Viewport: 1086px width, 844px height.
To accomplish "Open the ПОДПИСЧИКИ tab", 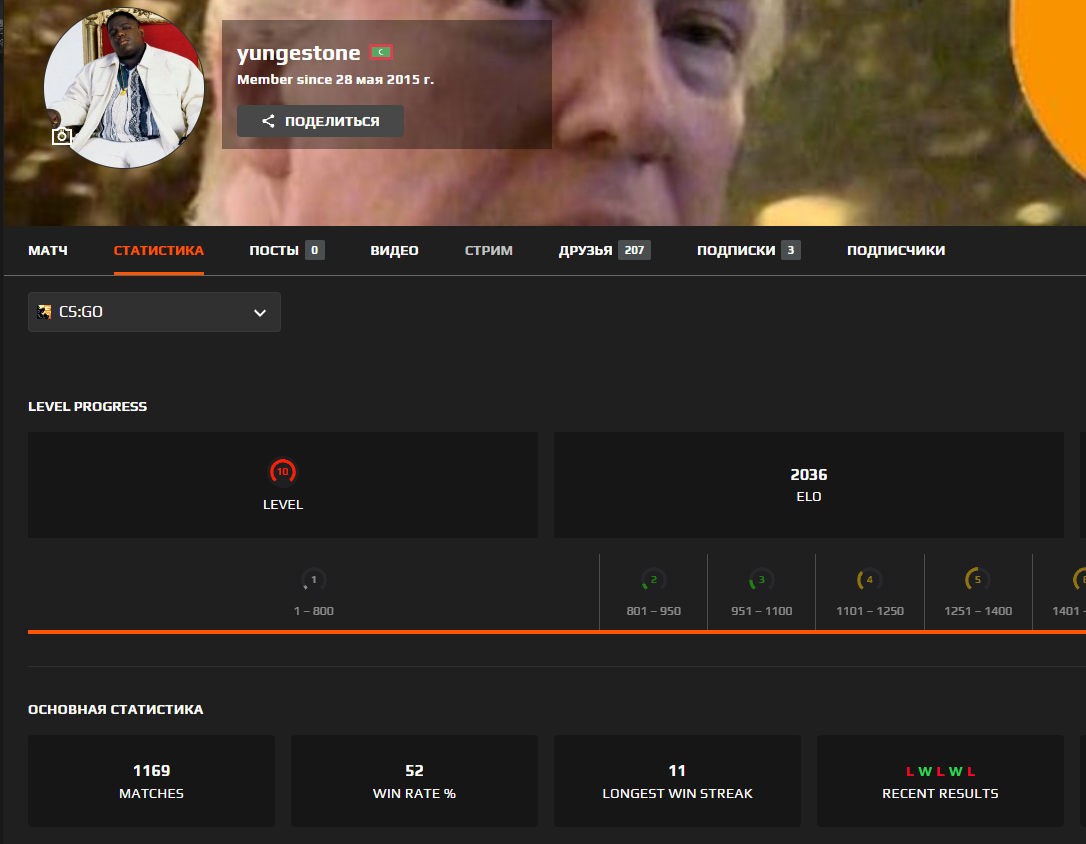I will coord(896,251).
